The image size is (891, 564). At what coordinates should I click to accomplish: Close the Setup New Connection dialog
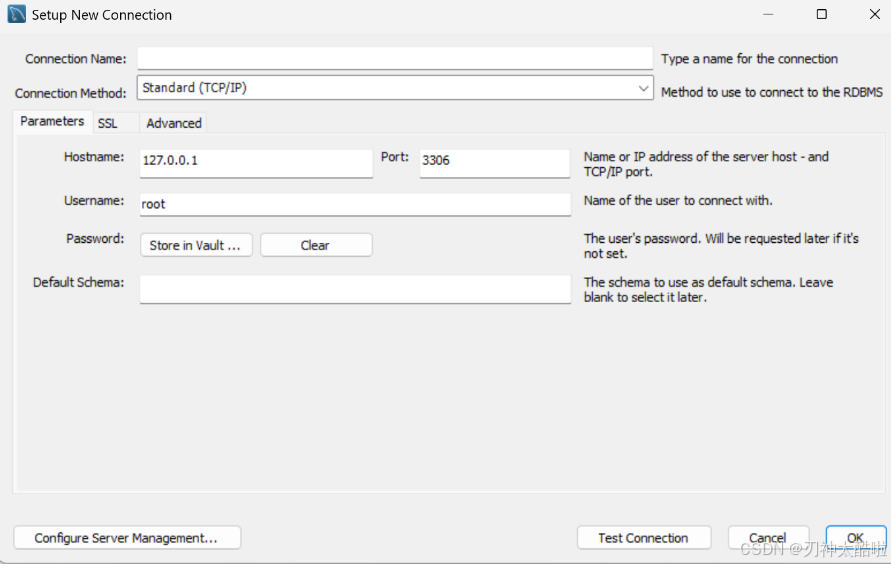875,14
